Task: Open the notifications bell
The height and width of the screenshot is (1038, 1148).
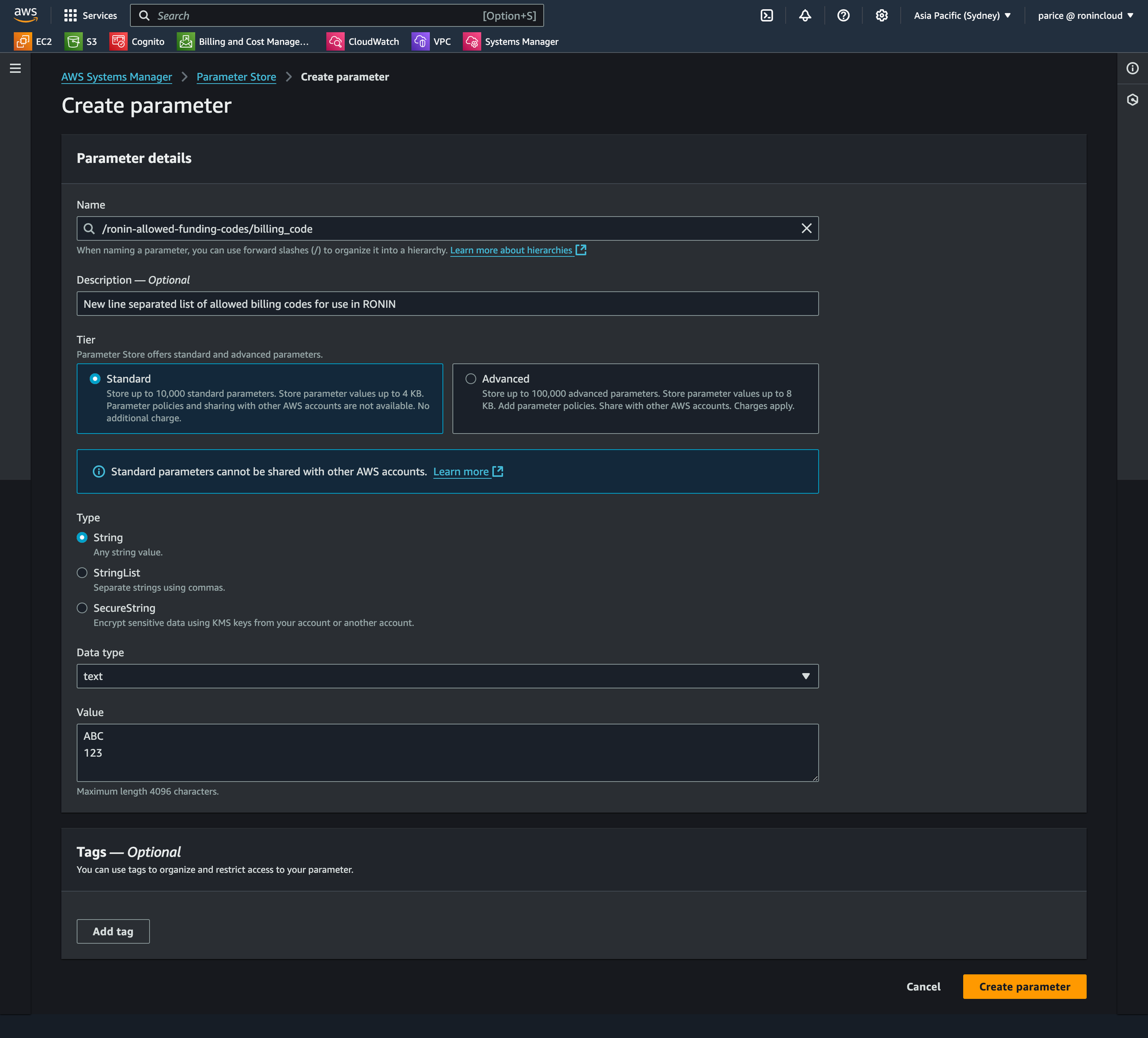Action: [x=805, y=15]
